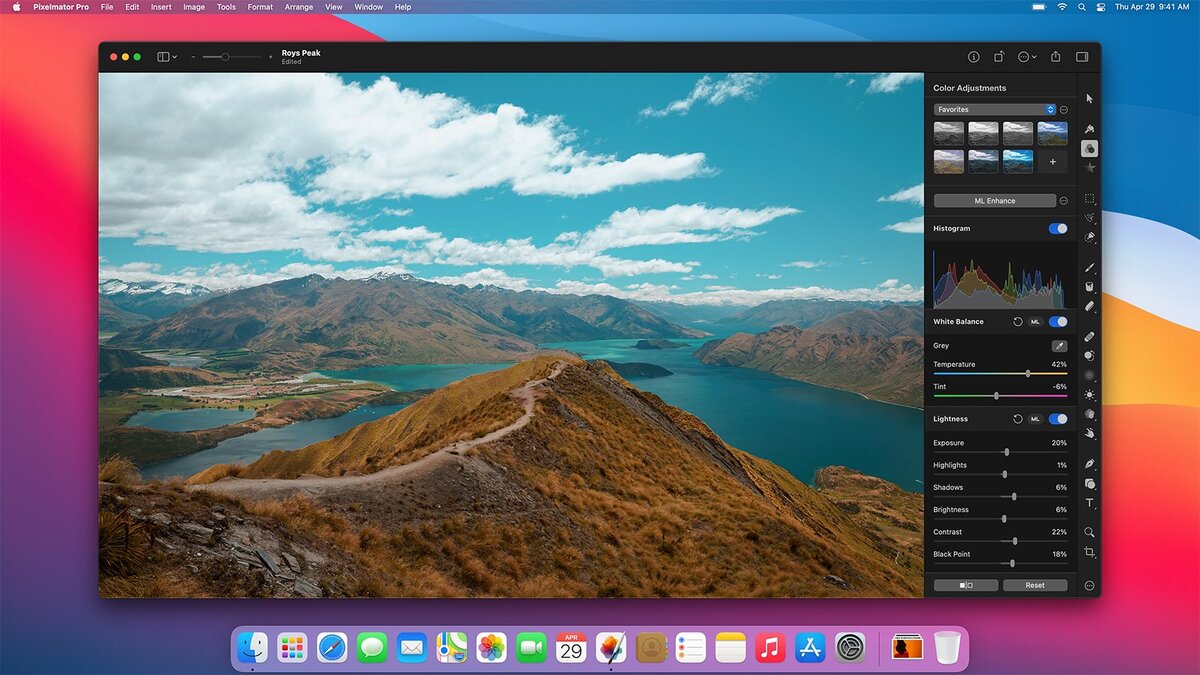This screenshot has height=675, width=1200.
Task: Click the ML Enhance button
Action: click(x=994, y=201)
